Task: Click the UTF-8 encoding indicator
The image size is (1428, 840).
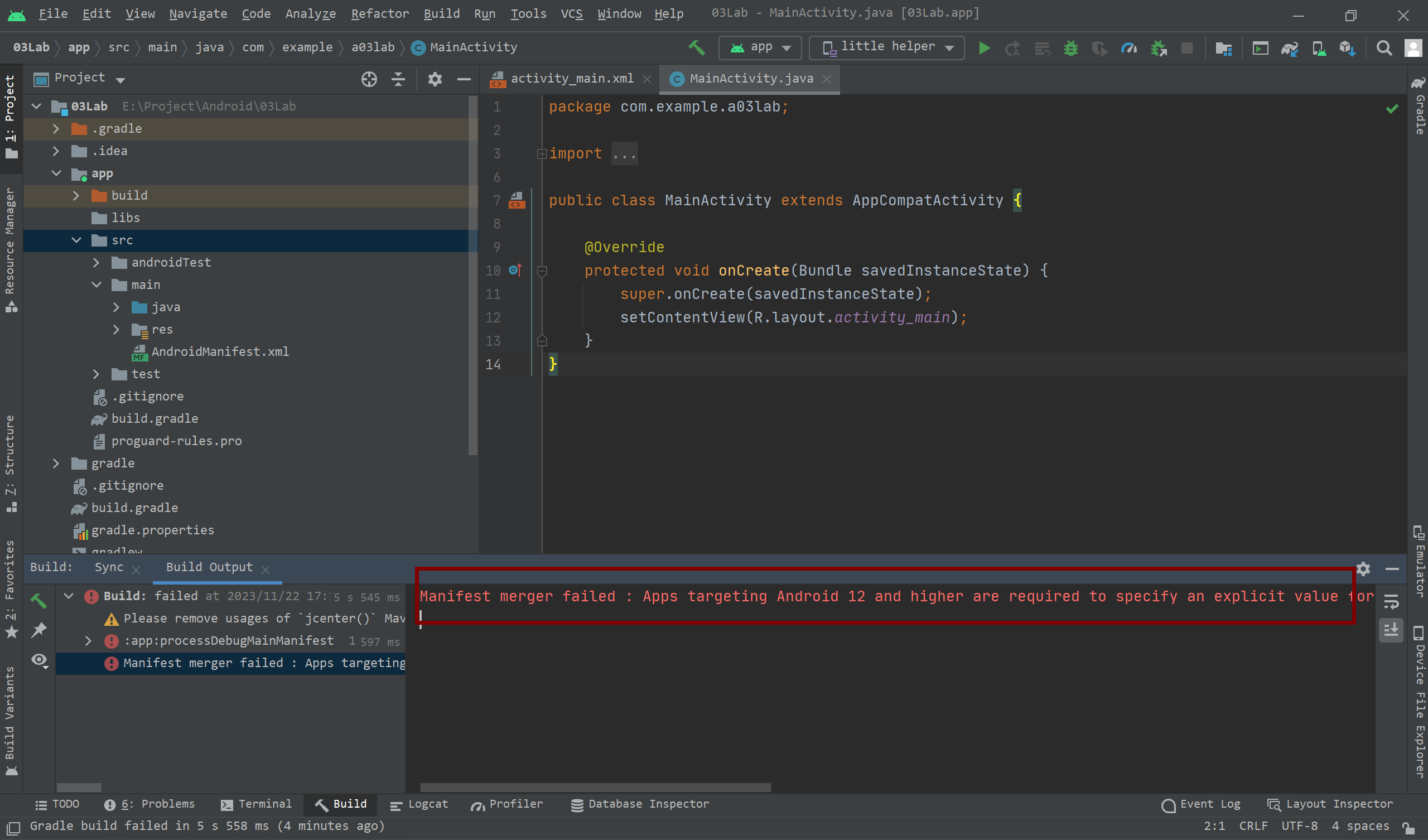Action: coord(1299,827)
